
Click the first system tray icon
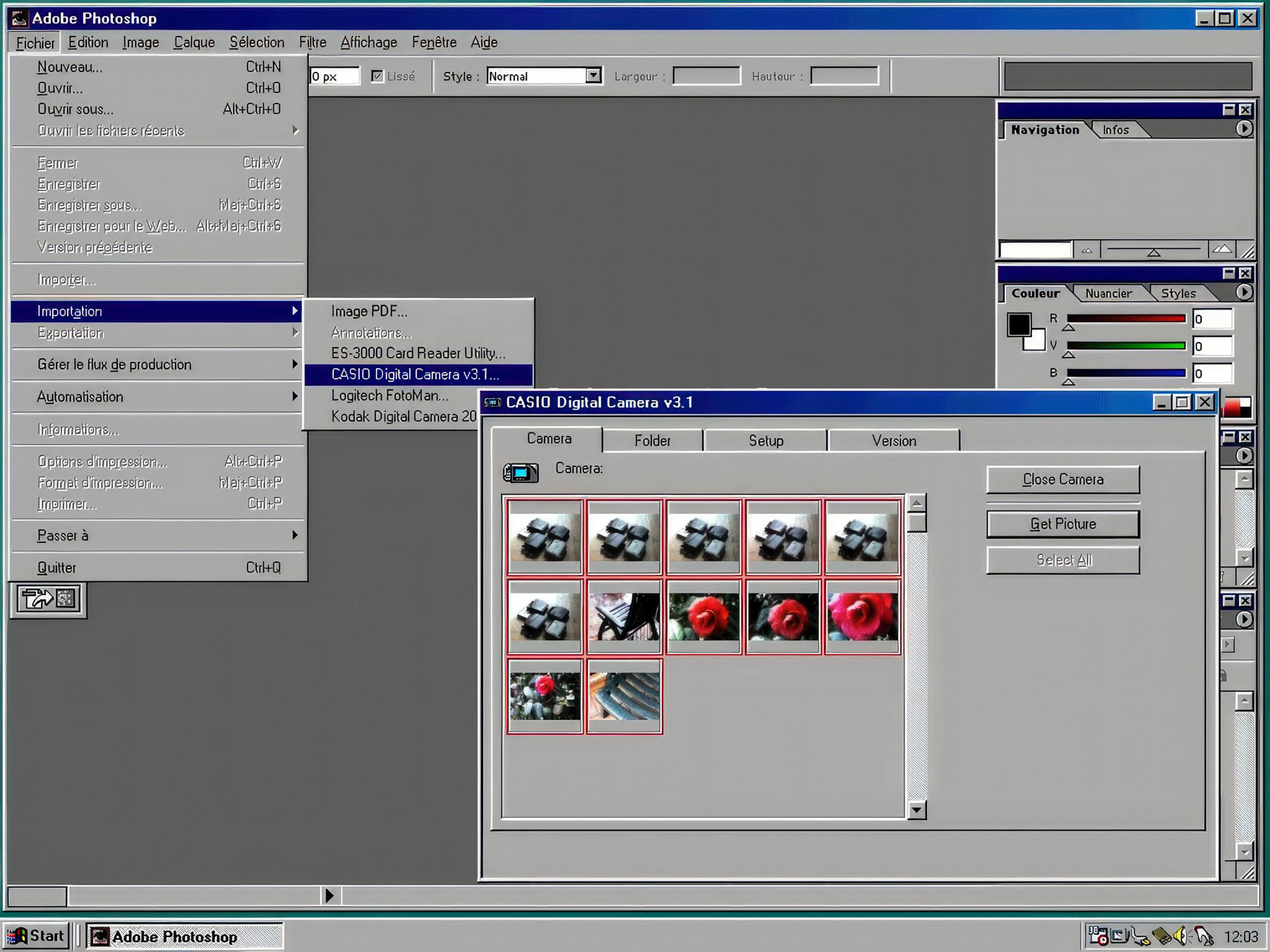click(1098, 936)
